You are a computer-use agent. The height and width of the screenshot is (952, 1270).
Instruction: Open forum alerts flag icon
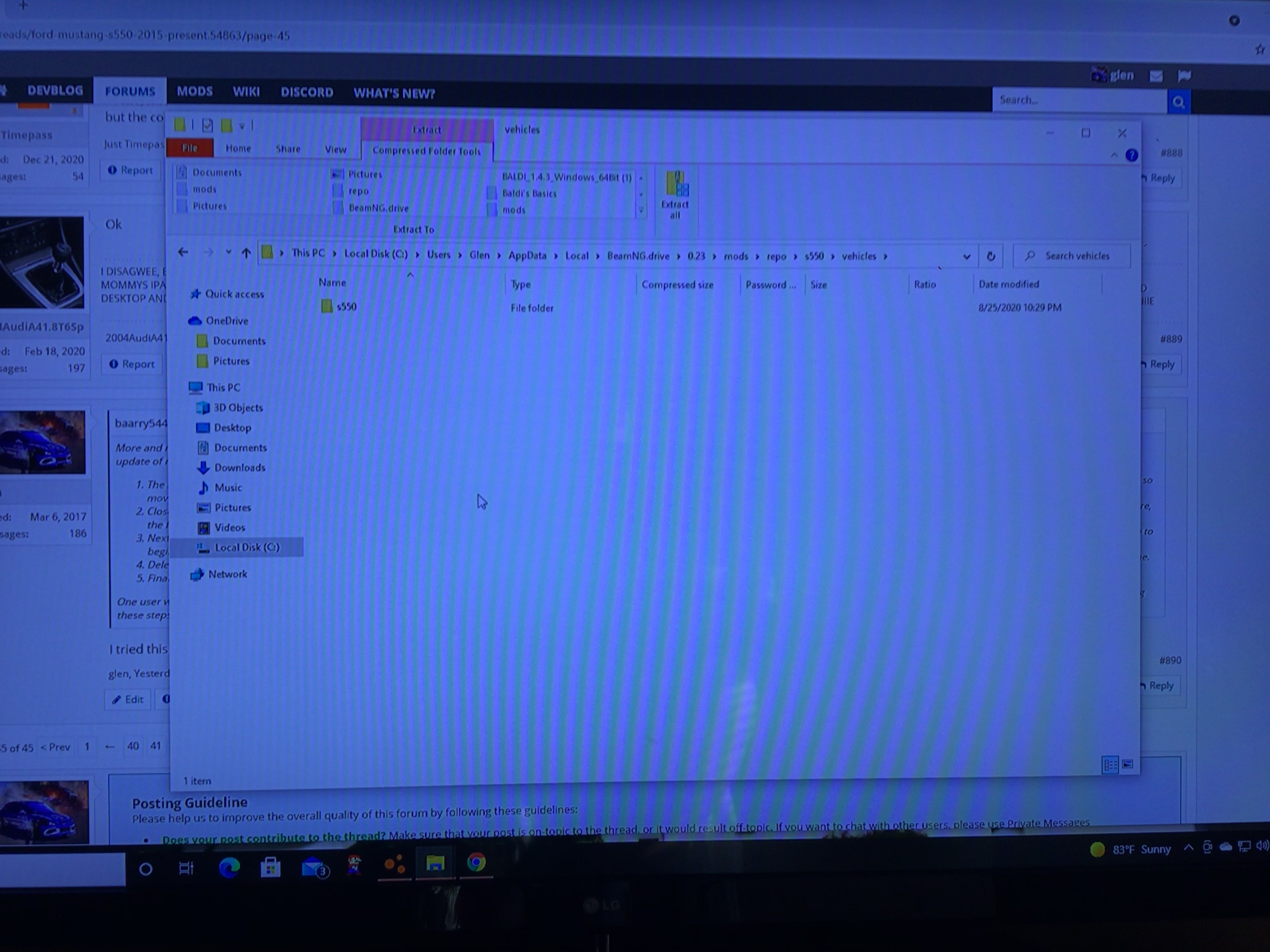tap(1184, 76)
